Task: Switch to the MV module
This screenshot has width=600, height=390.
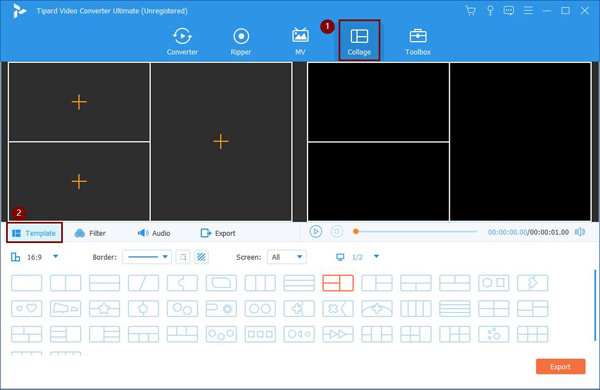Action: 300,41
